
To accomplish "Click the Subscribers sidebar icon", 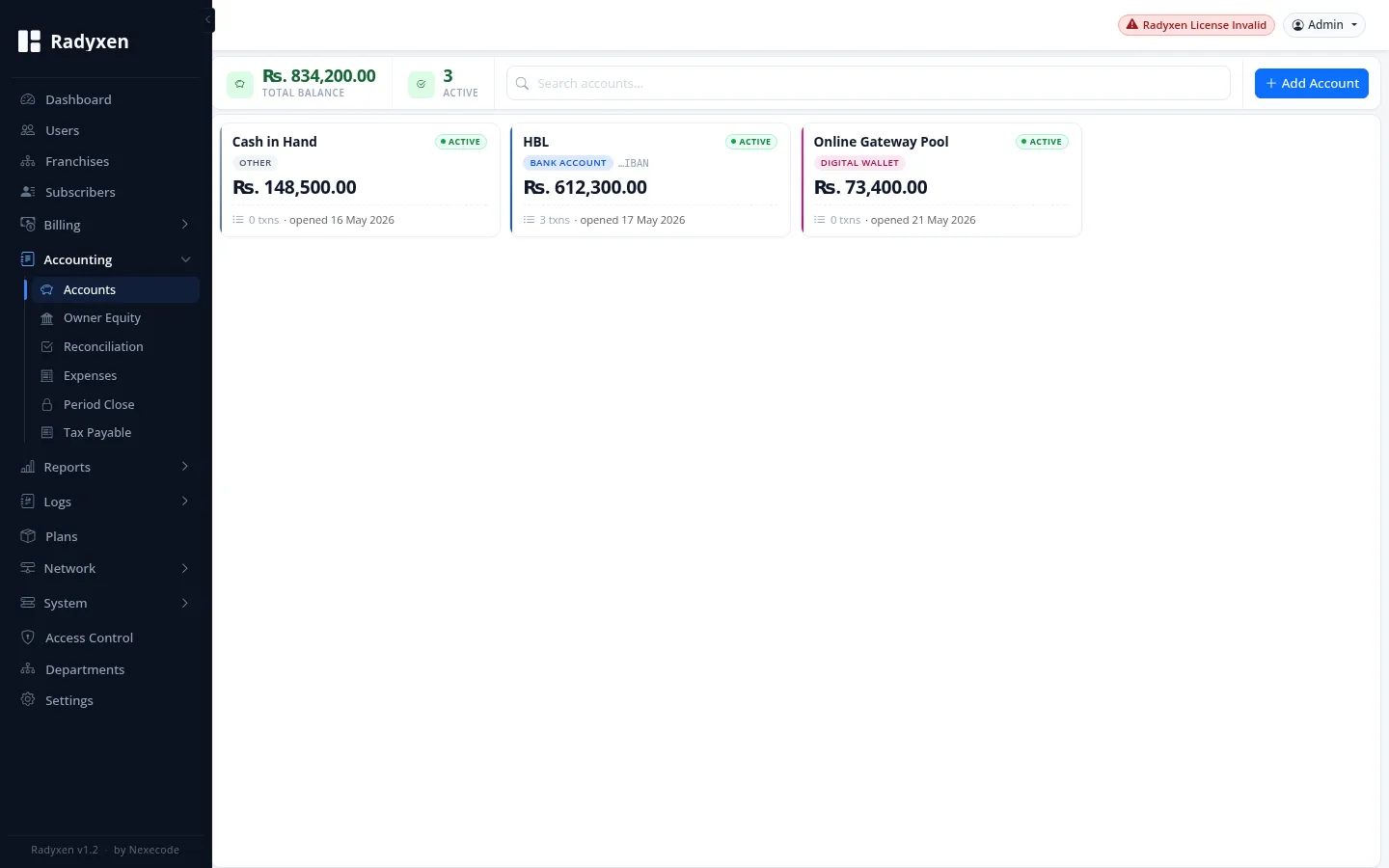I will pyautogui.click(x=28, y=192).
